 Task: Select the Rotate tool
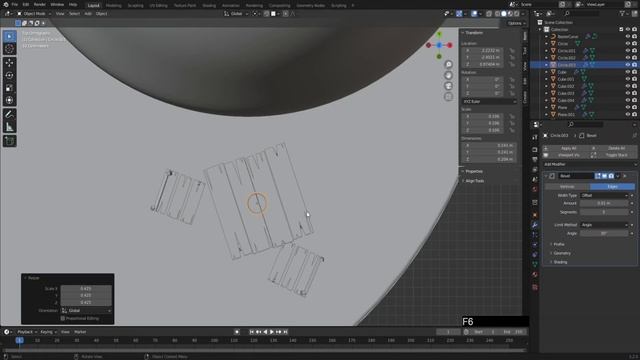[x=9, y=76]
